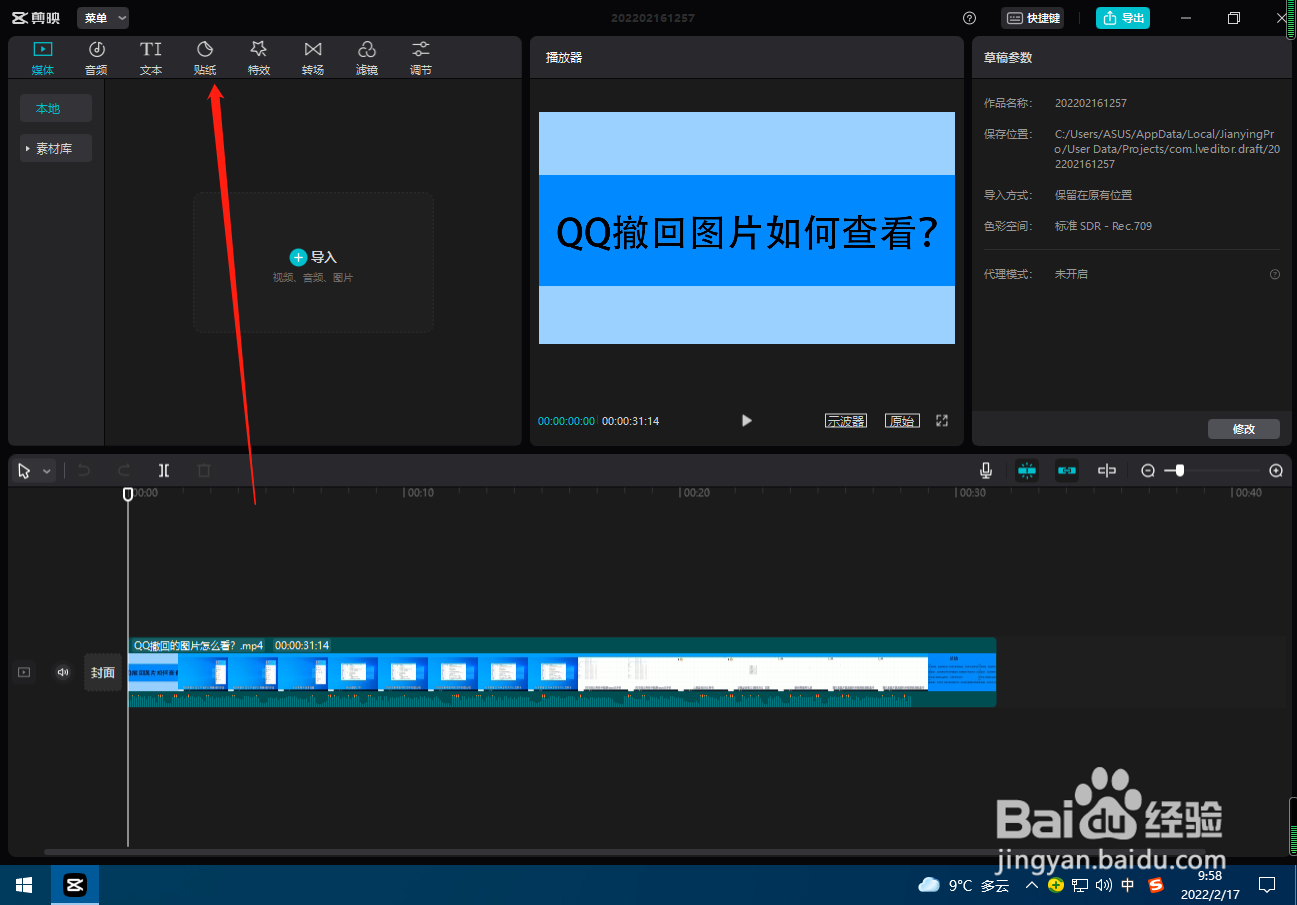Start microphone voice recording

986,471
